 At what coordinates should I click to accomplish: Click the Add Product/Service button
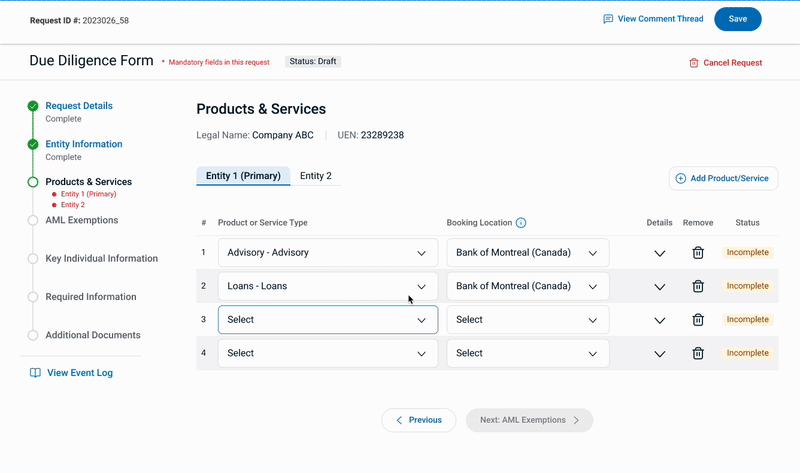tap(722, 178)
